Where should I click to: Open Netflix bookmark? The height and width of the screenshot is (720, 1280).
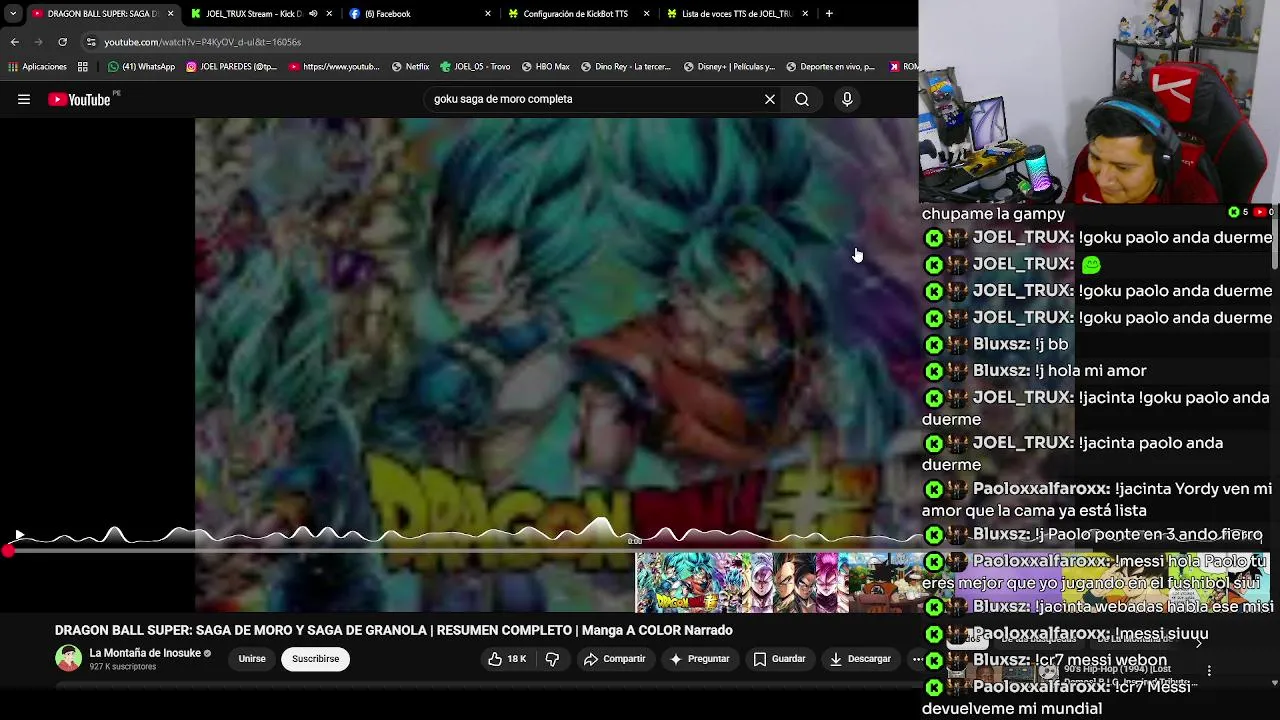pos(411,67)
